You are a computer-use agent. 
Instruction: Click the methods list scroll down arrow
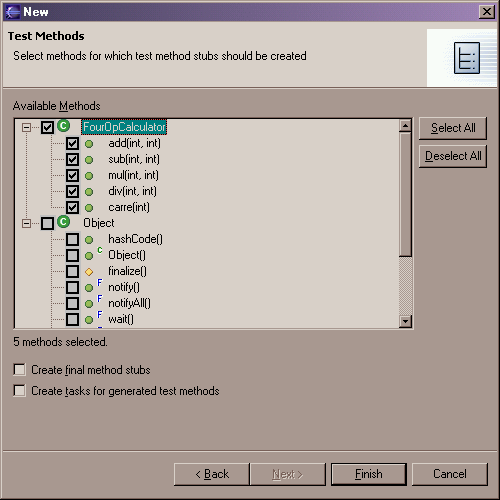tap(405, 321)
